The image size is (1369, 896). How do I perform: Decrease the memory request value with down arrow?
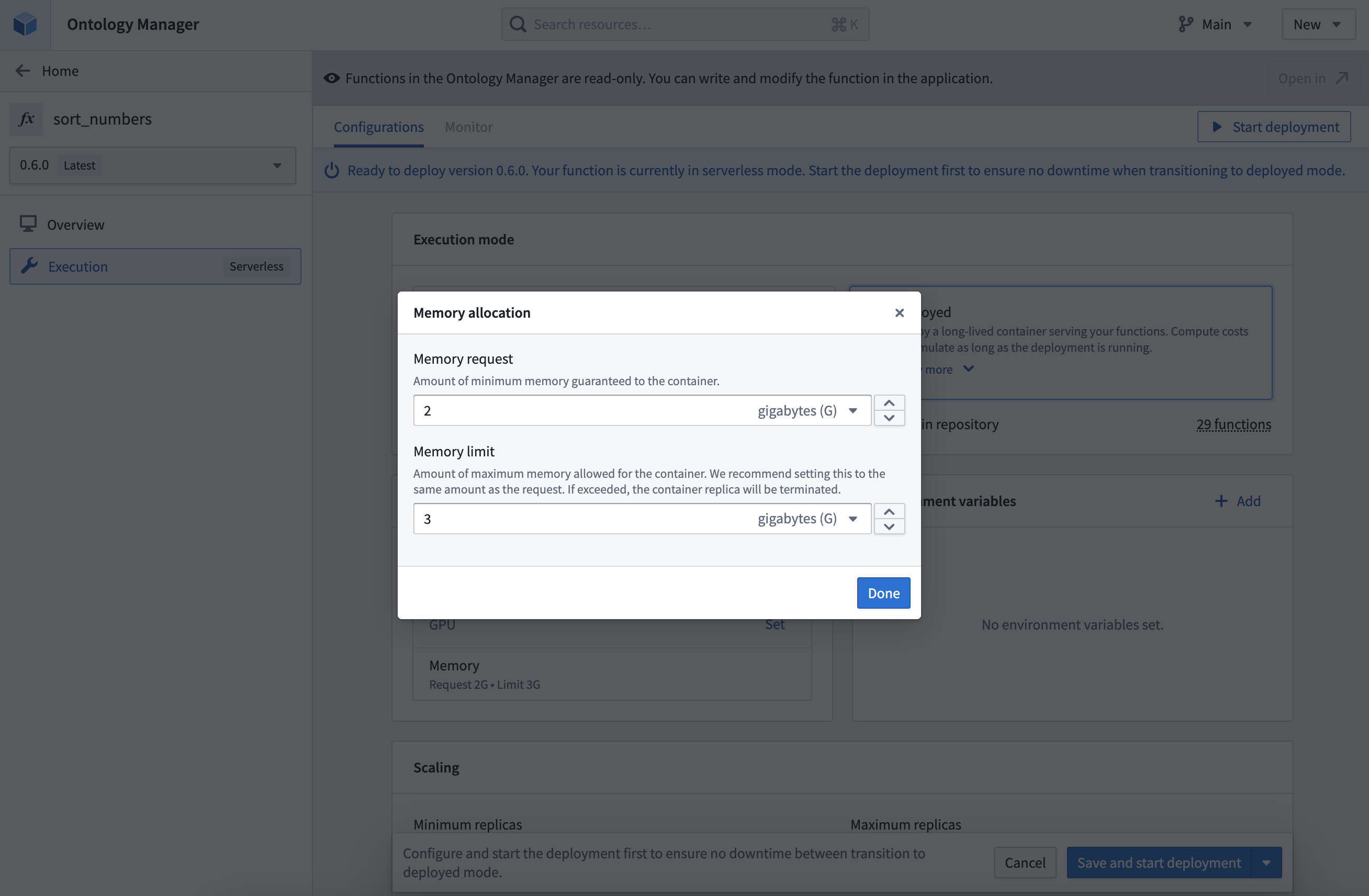click(889, 418)
